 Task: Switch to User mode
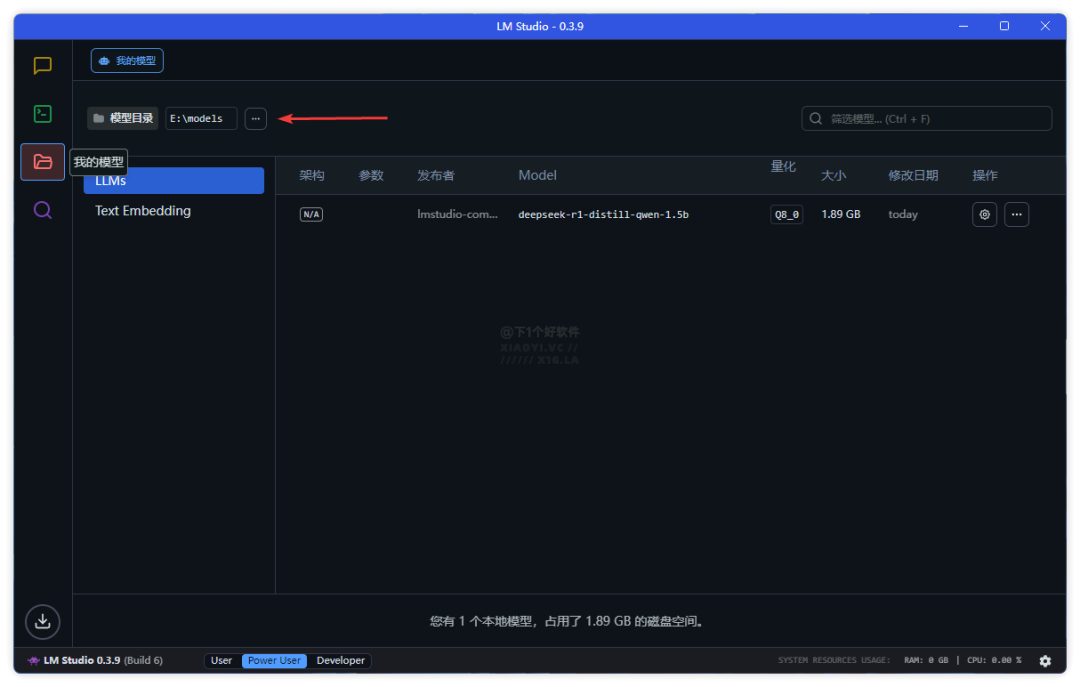tap(222, 661)
